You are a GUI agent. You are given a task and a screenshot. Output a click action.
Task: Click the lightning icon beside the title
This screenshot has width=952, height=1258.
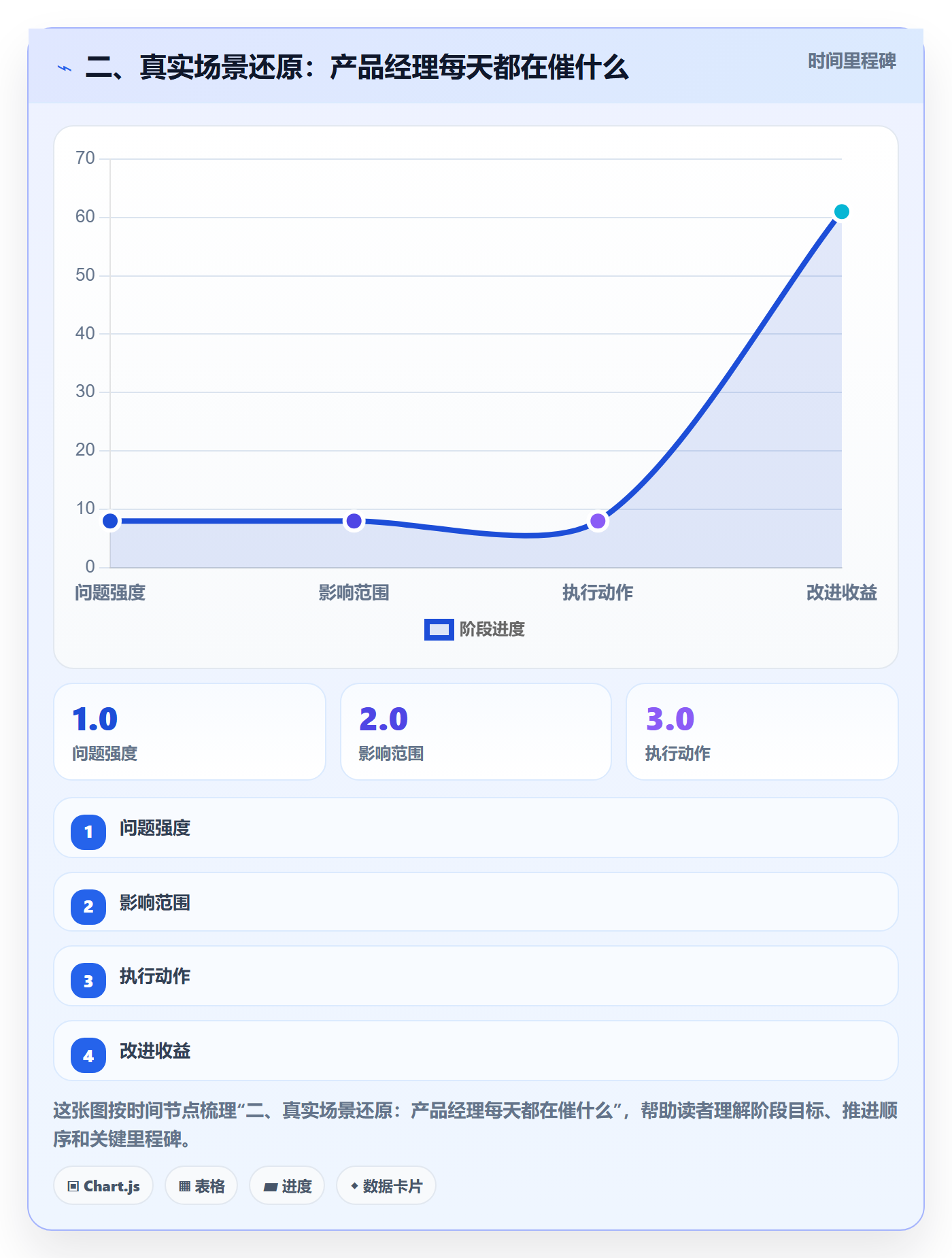point(65,68)
